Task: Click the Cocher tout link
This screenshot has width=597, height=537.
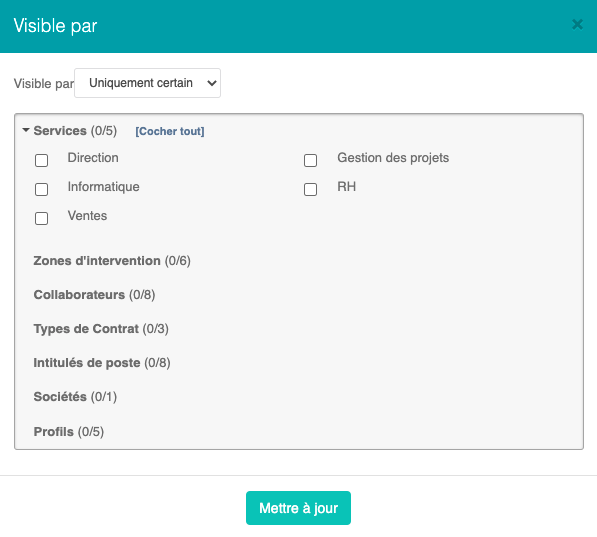Action: click(x=170, y=131)
